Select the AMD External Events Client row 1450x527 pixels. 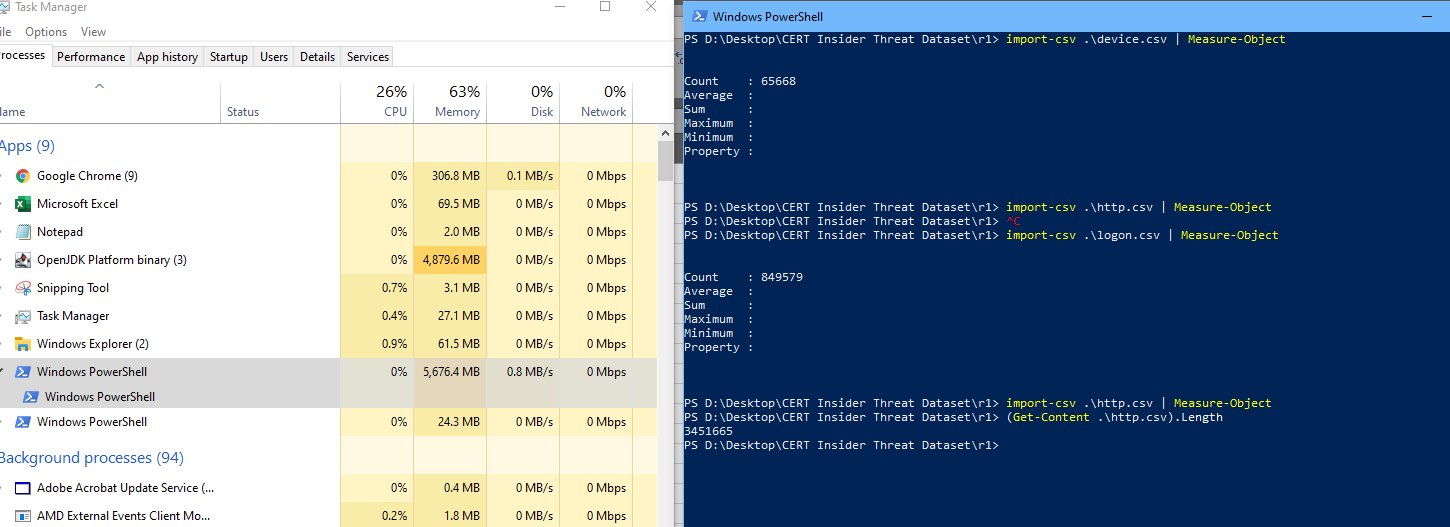click(x=329, y=516)
